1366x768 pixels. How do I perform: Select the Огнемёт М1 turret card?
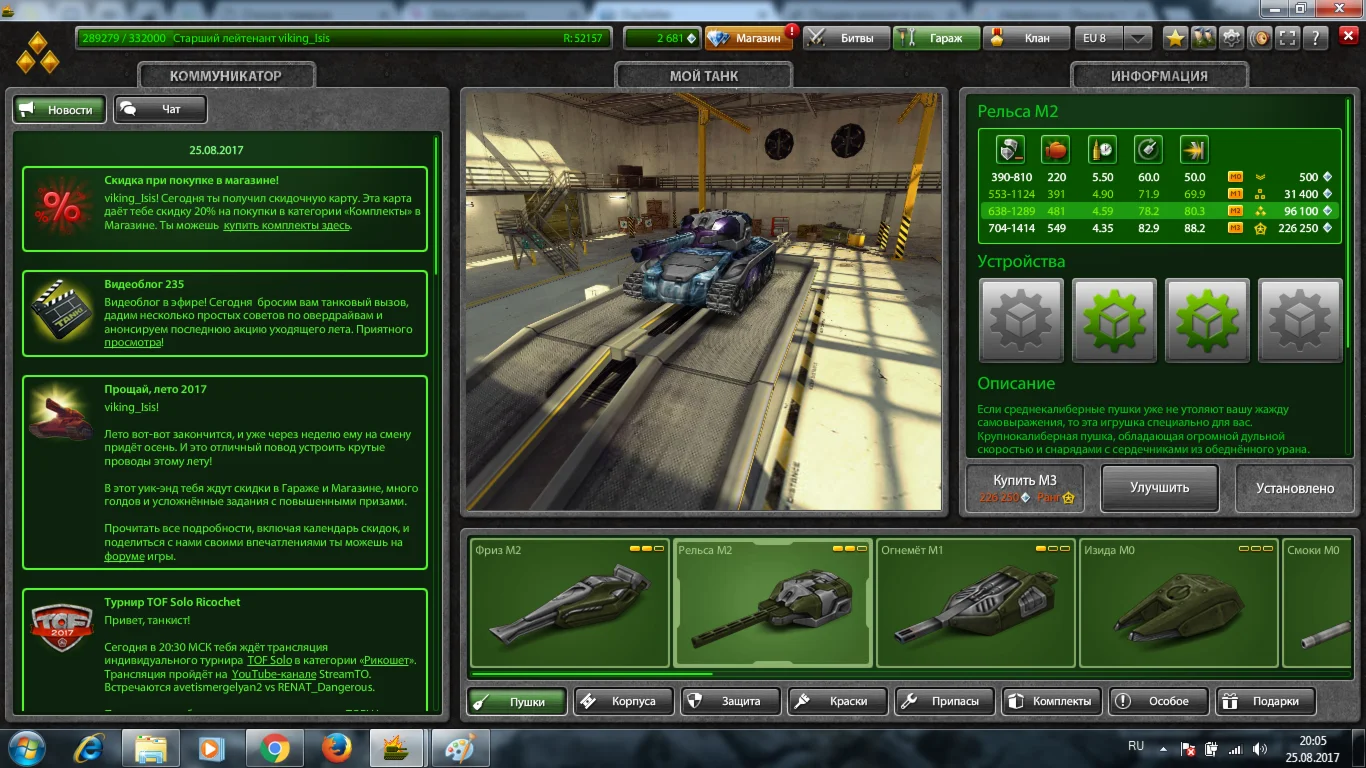tap(975, 603)
